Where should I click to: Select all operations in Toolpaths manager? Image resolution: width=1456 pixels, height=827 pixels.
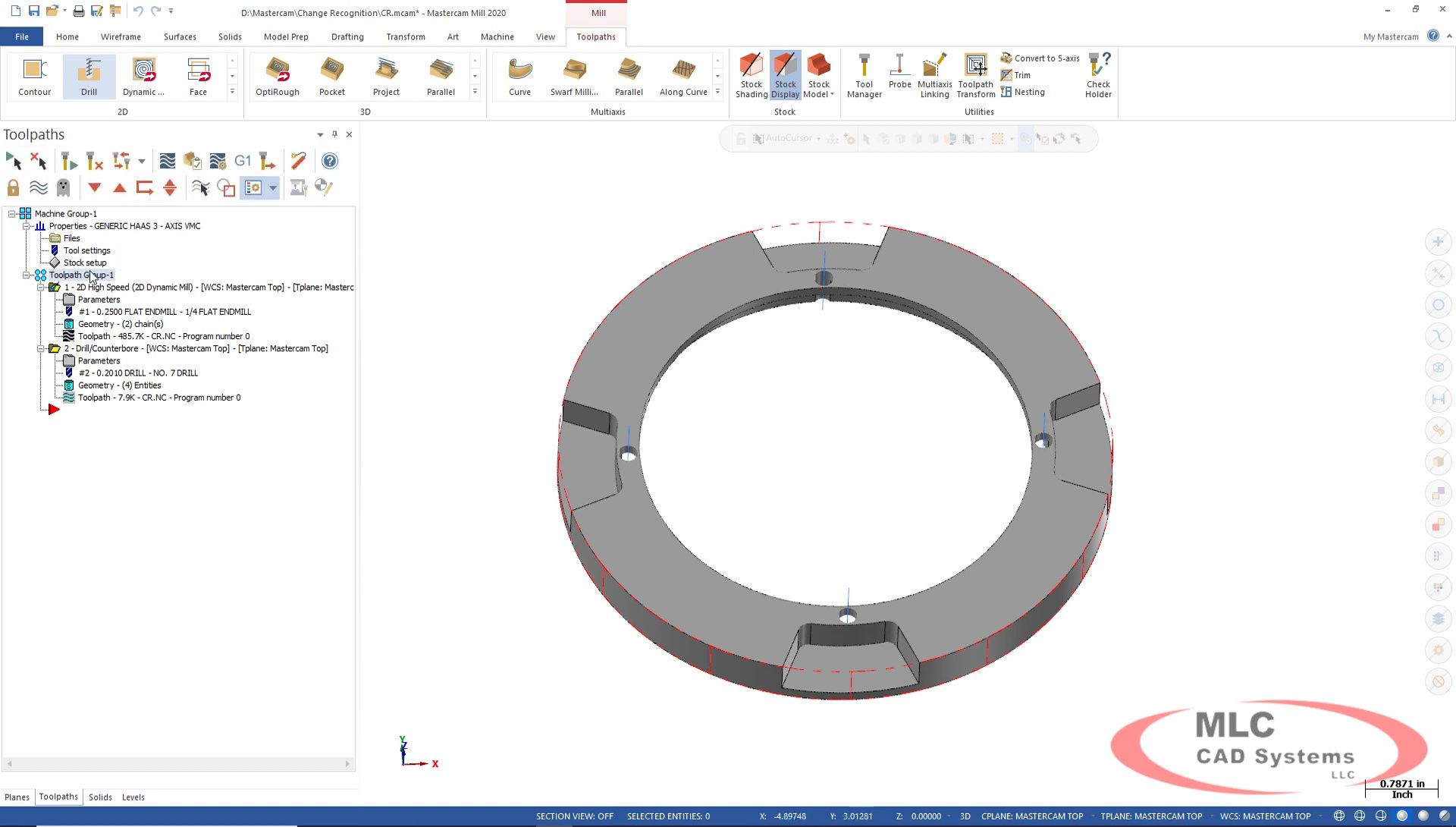(14, 161)
